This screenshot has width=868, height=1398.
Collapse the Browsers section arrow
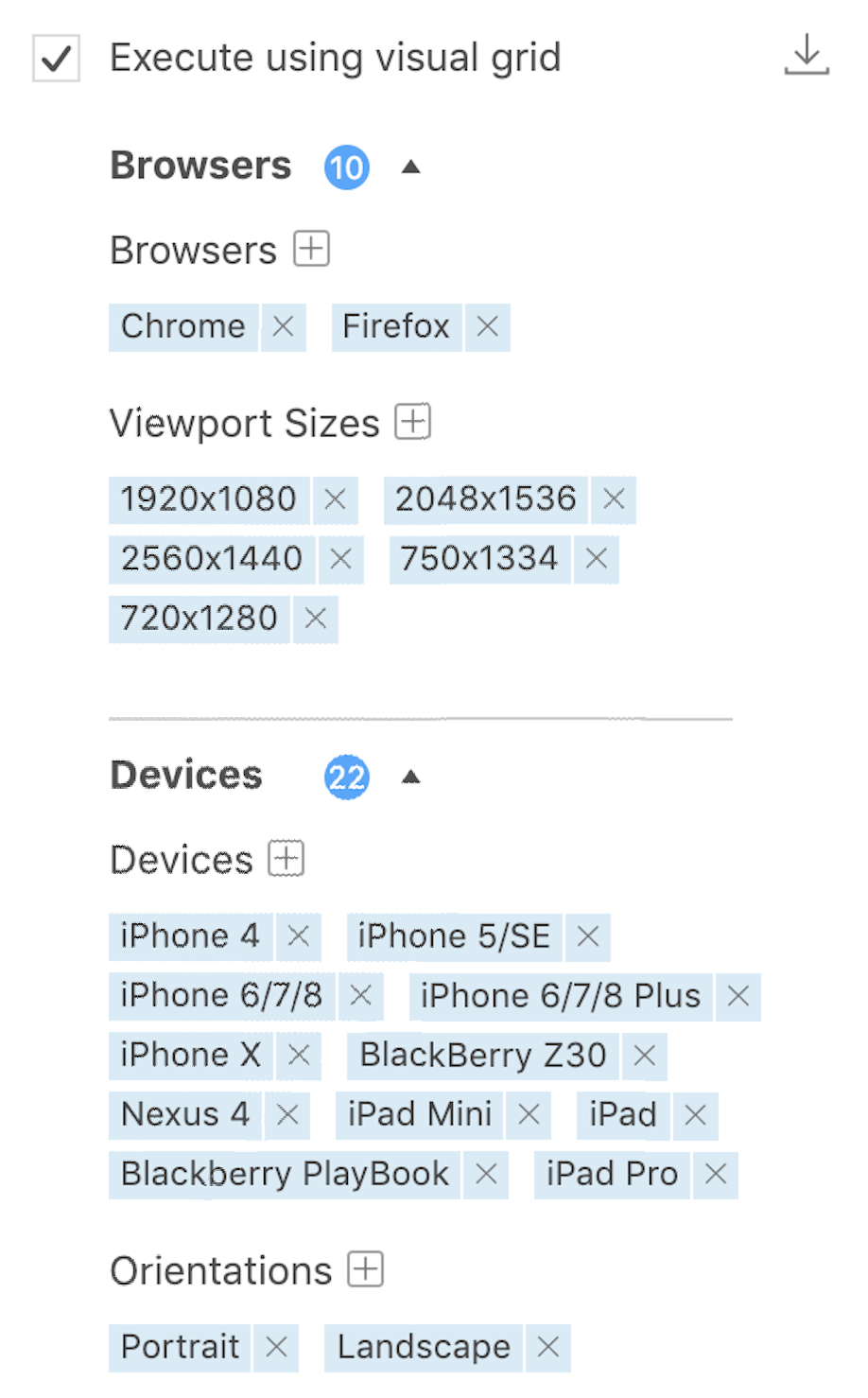point(410,167)
